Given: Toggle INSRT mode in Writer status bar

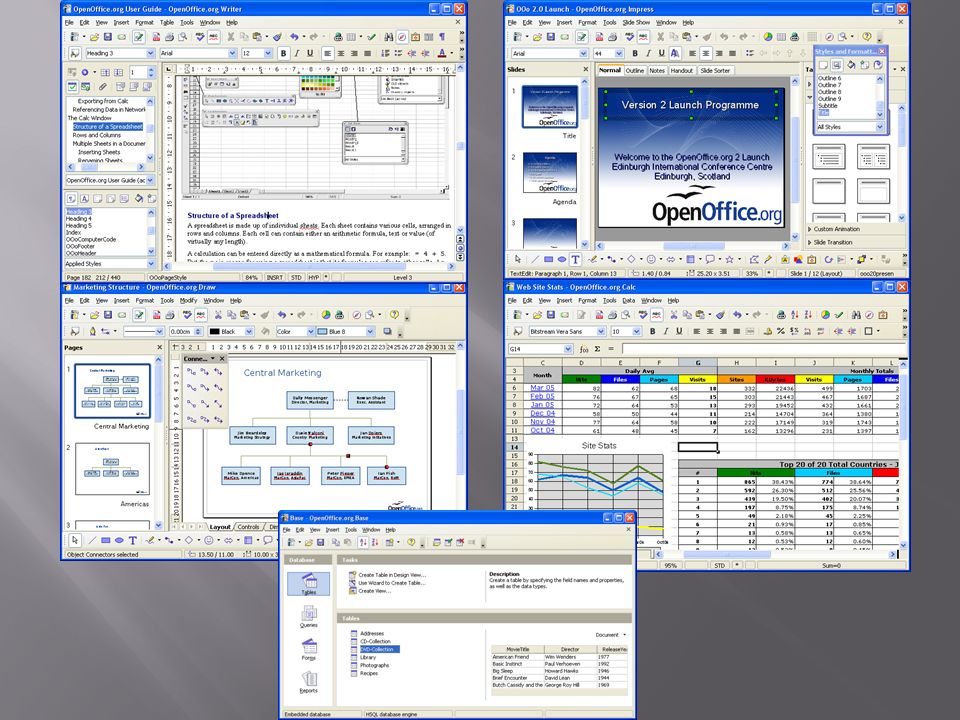Looking at the screenshot, I should (274, 277).
